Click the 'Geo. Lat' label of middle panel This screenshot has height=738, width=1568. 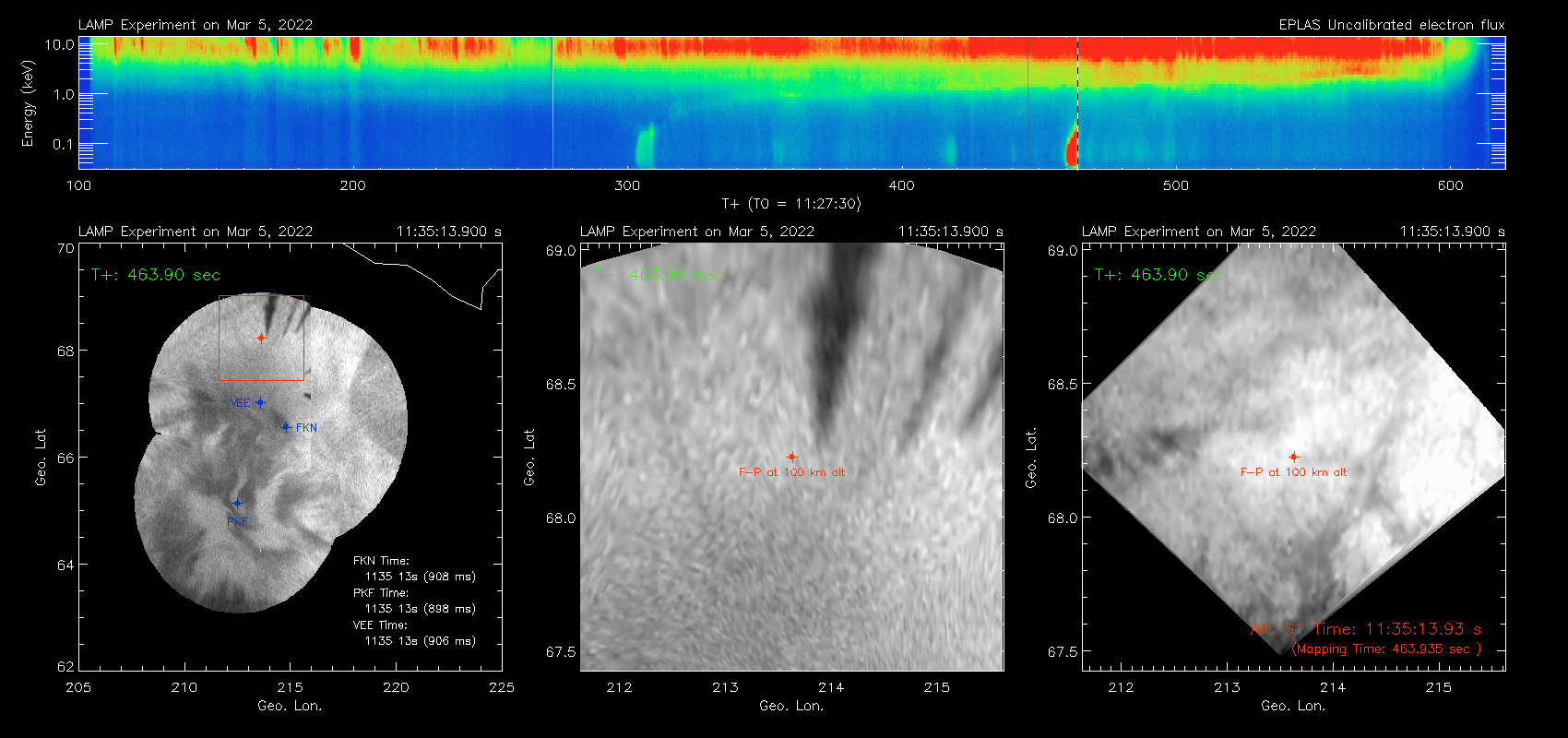(x=529, y=457)
